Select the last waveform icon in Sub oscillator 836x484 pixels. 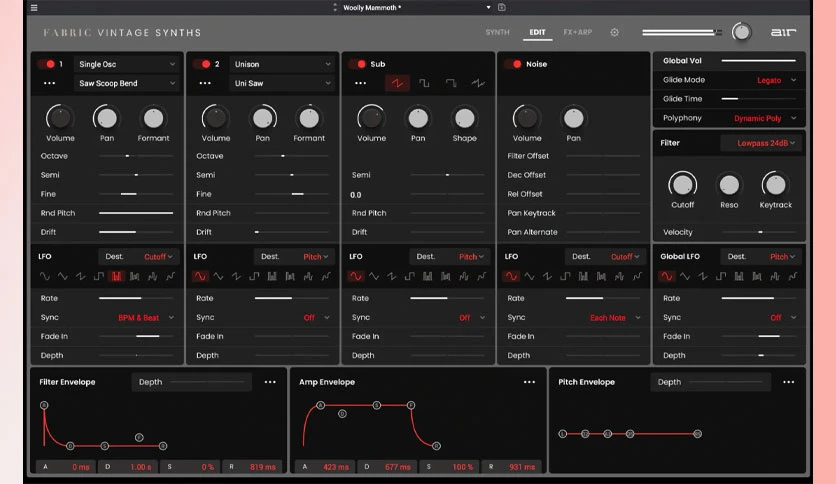click(x=478, y=83)
